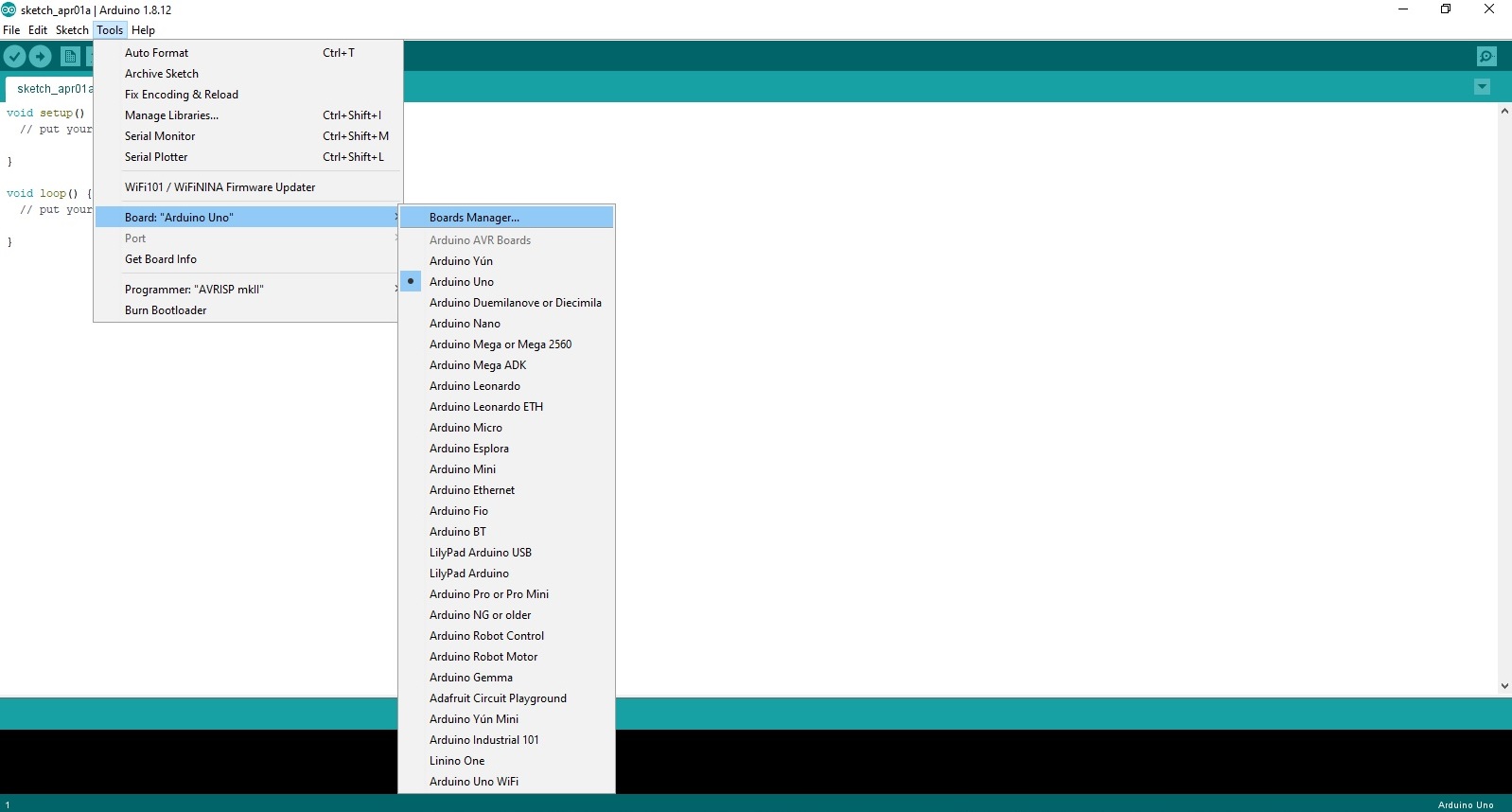Select Arduino Ethernet
1512x812 pixels.
(506, 490)
